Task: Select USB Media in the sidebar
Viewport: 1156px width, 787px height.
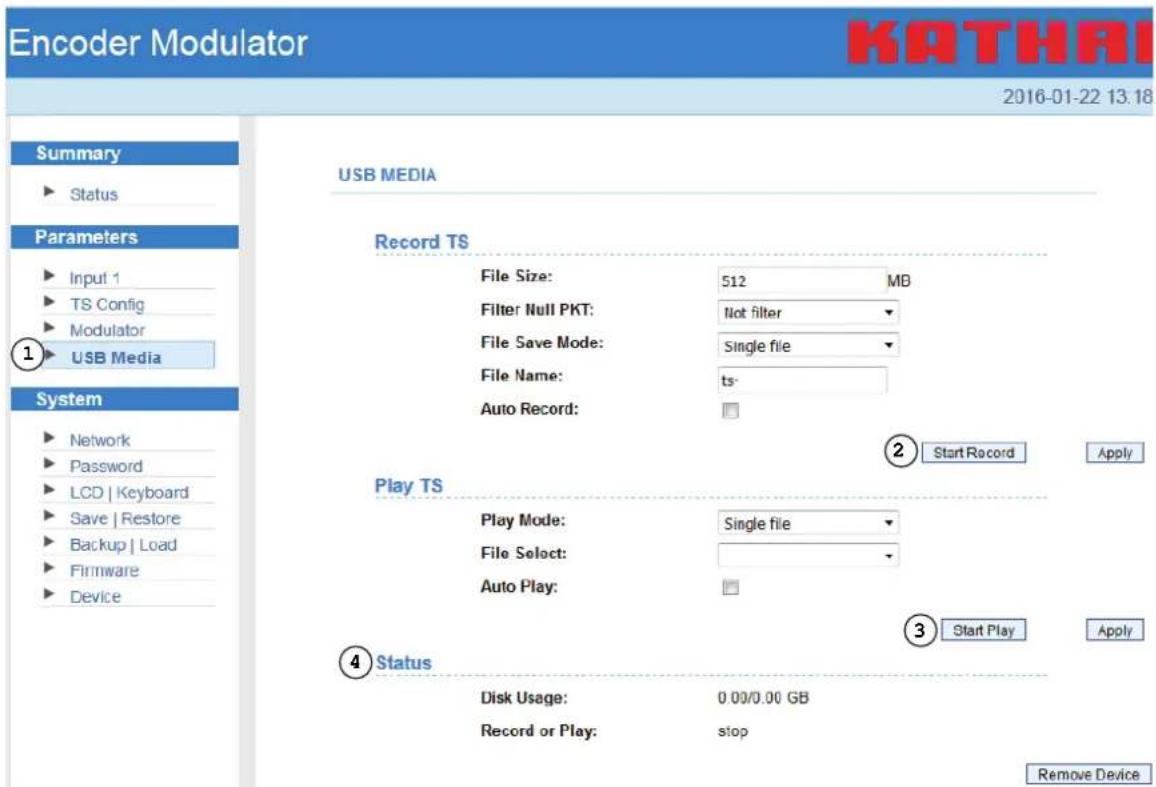Action: coord(116,358)
